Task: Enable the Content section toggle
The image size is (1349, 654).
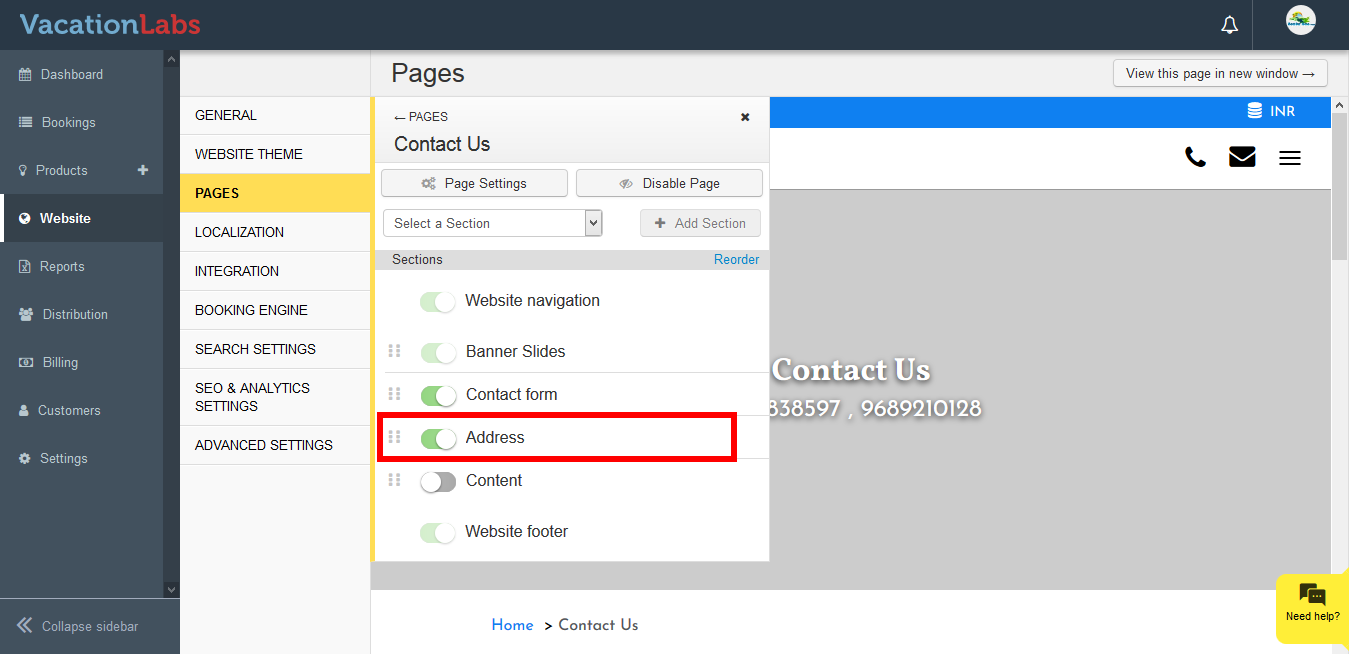Action: (x=438, y=481)
